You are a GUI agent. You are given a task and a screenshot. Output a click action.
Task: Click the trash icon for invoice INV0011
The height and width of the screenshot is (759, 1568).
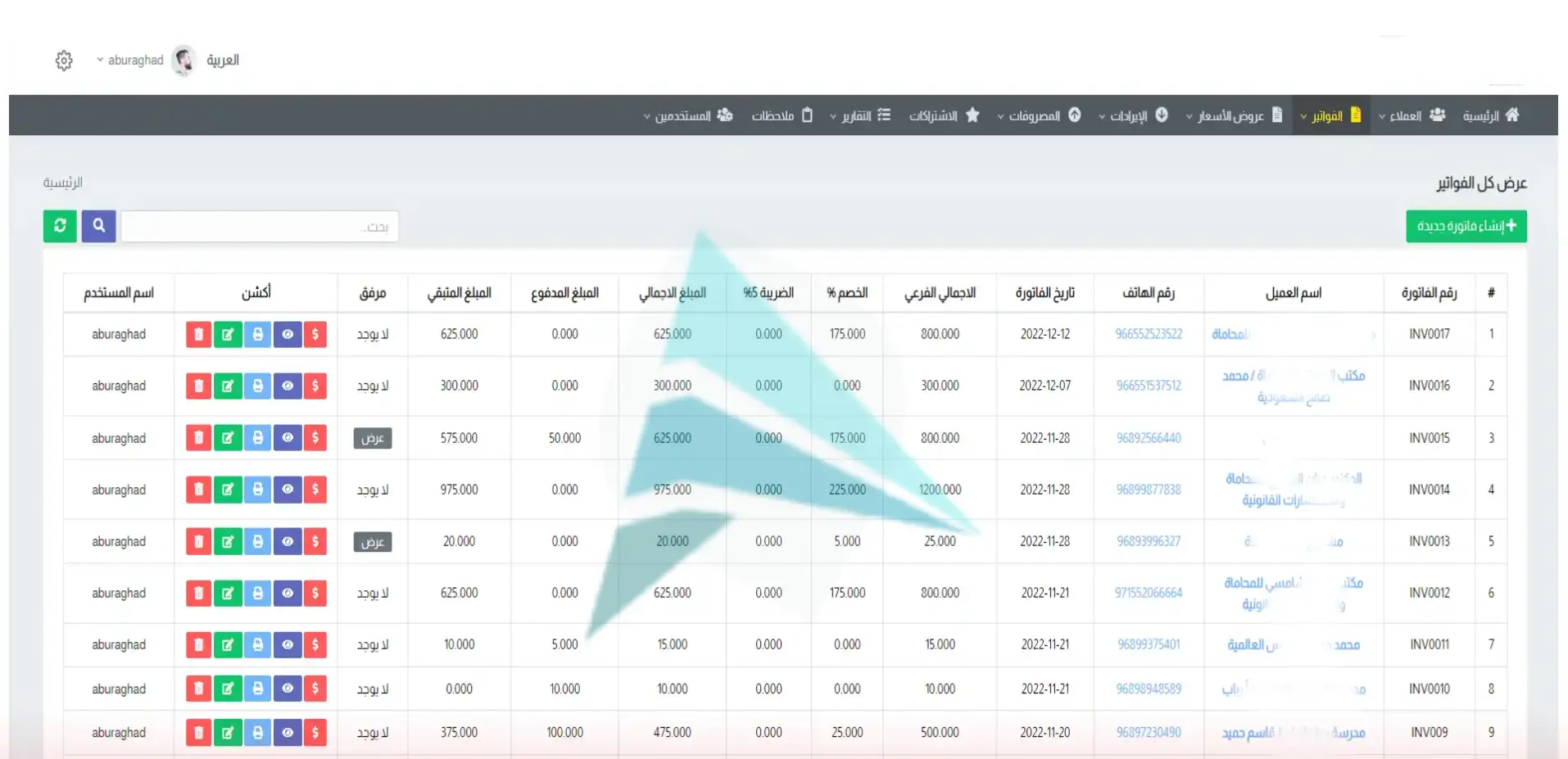click(198, 645)
